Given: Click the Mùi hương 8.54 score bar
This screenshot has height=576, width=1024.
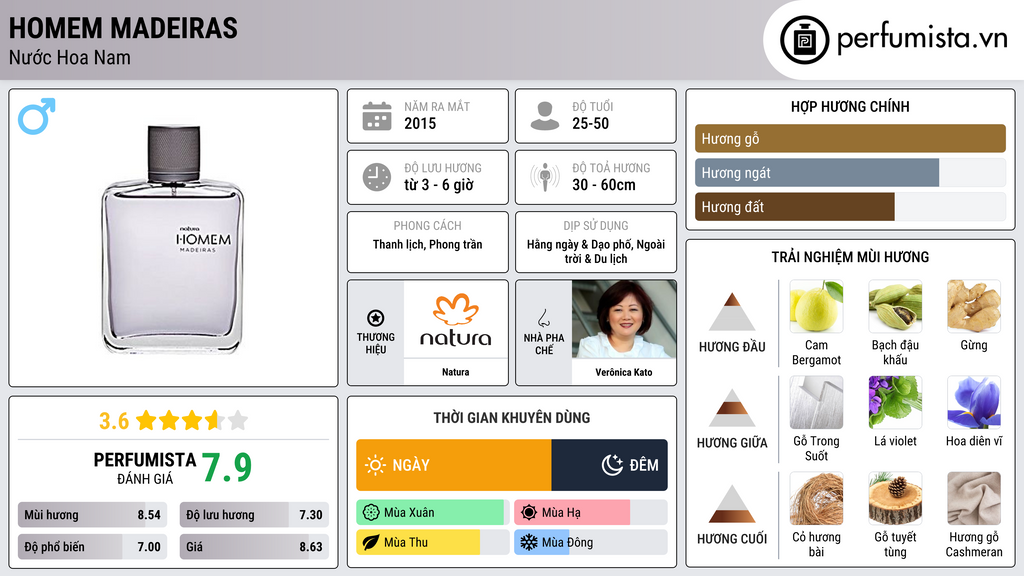Looking at the screenshot, I should point(92,515).
